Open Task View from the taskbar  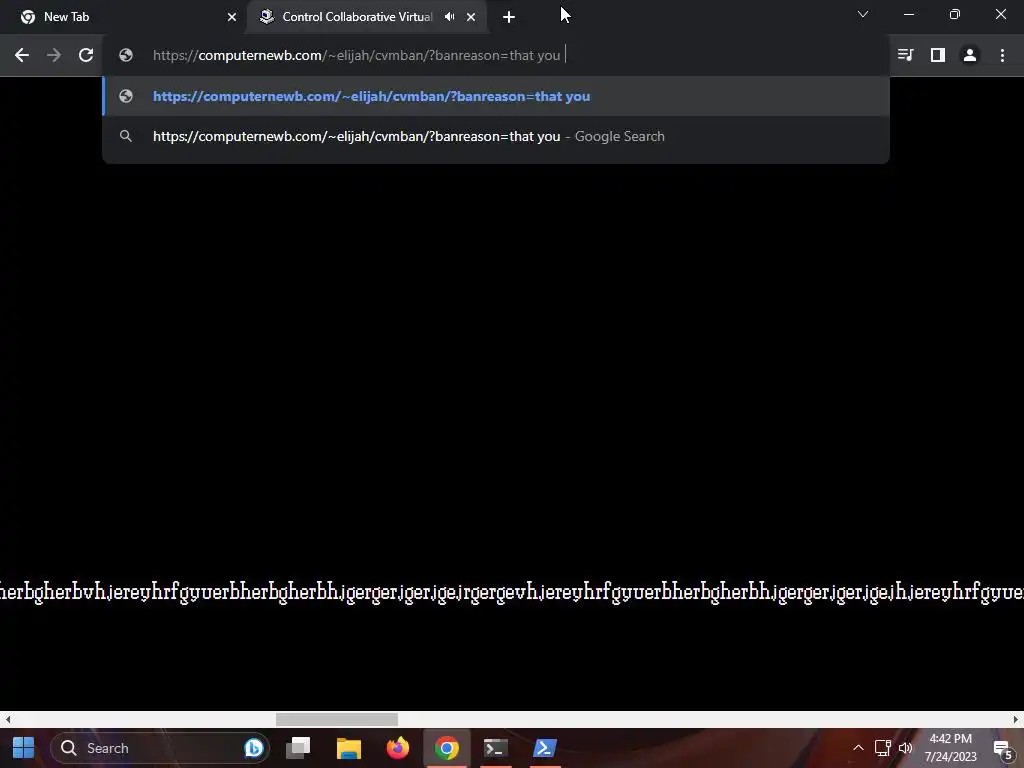click(x=298, y=748)
